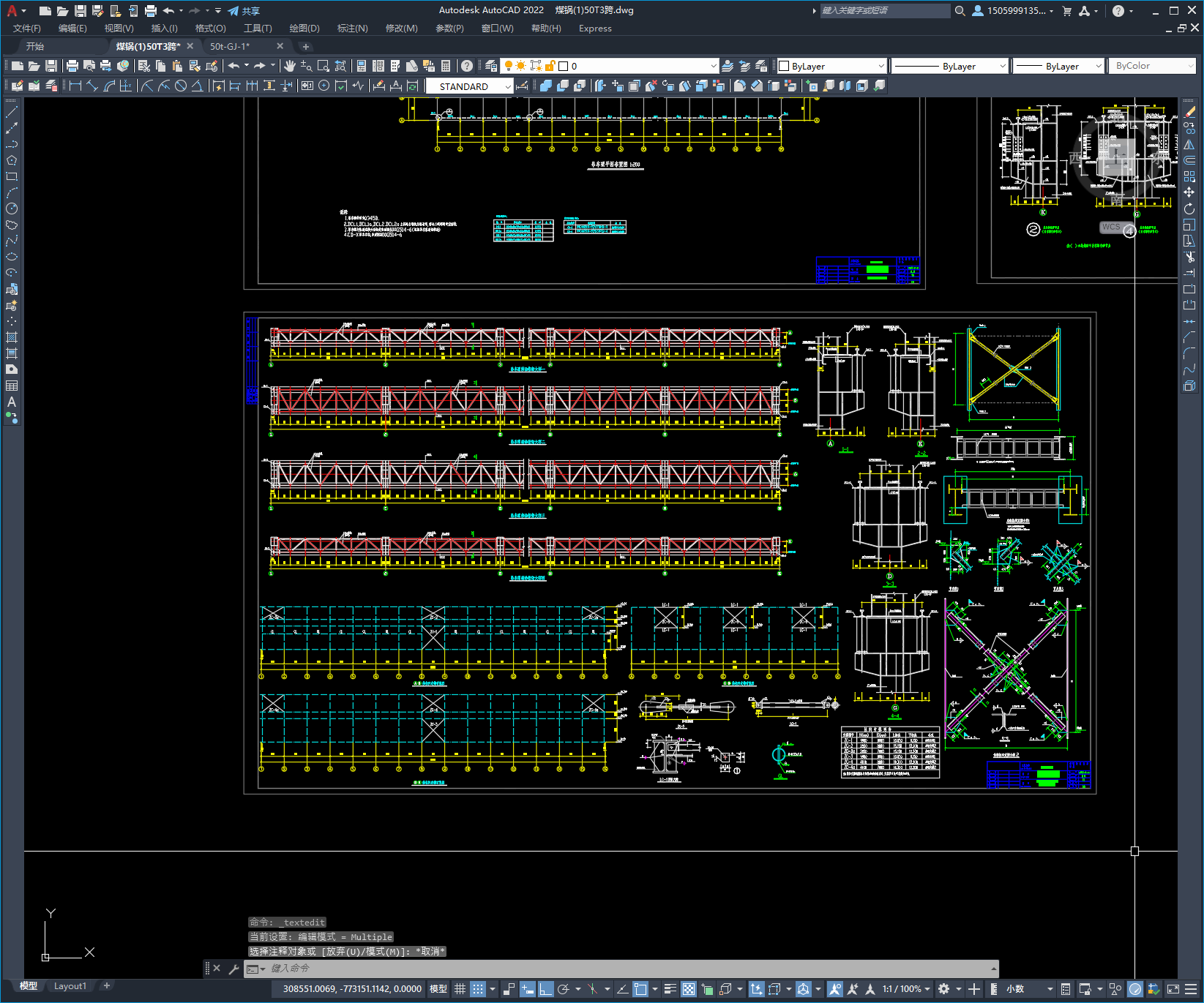The image size is (1204, 1003).
Task: Open the STANDARD dimension style dropdown
Action: point(470,86)
